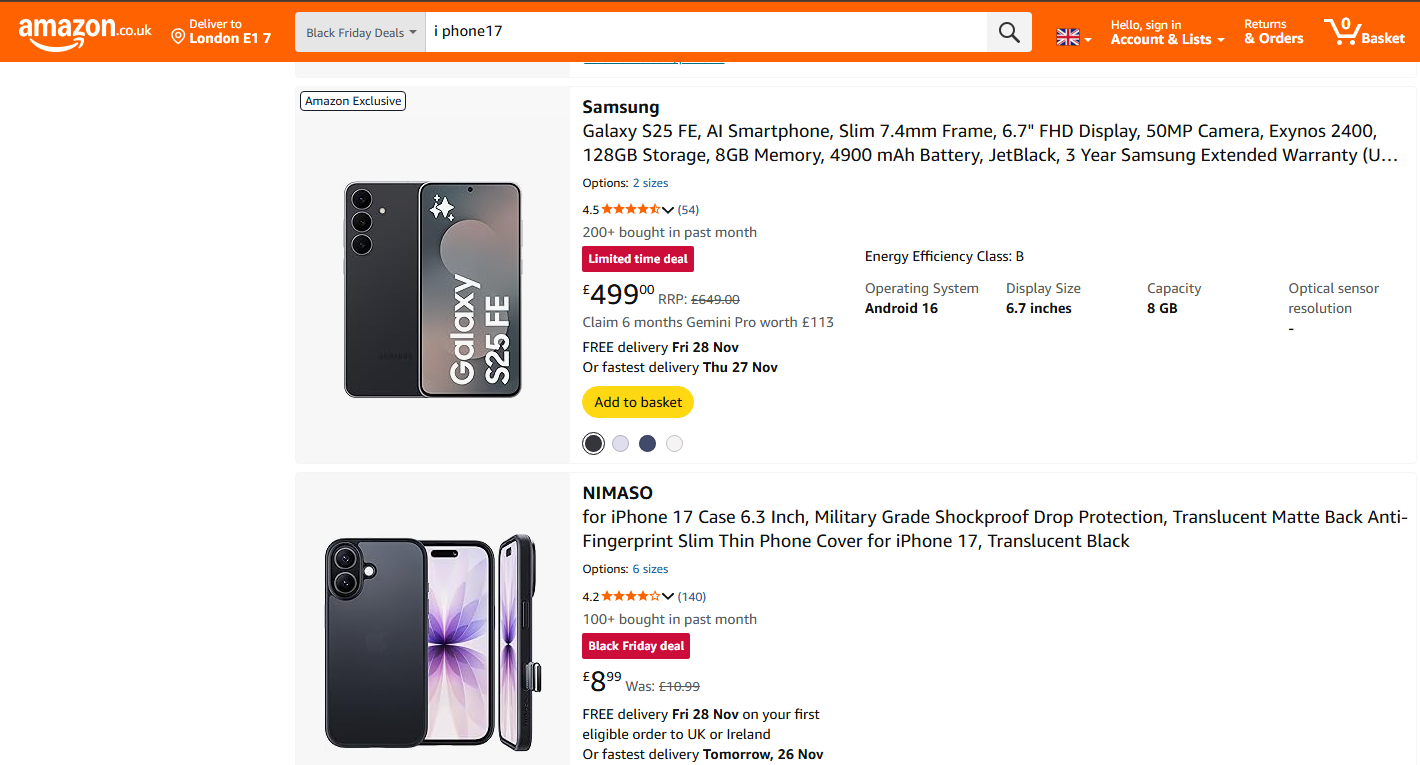Click the Limited time deal badge
The image size is (1420, 765).
coord(637,258)
